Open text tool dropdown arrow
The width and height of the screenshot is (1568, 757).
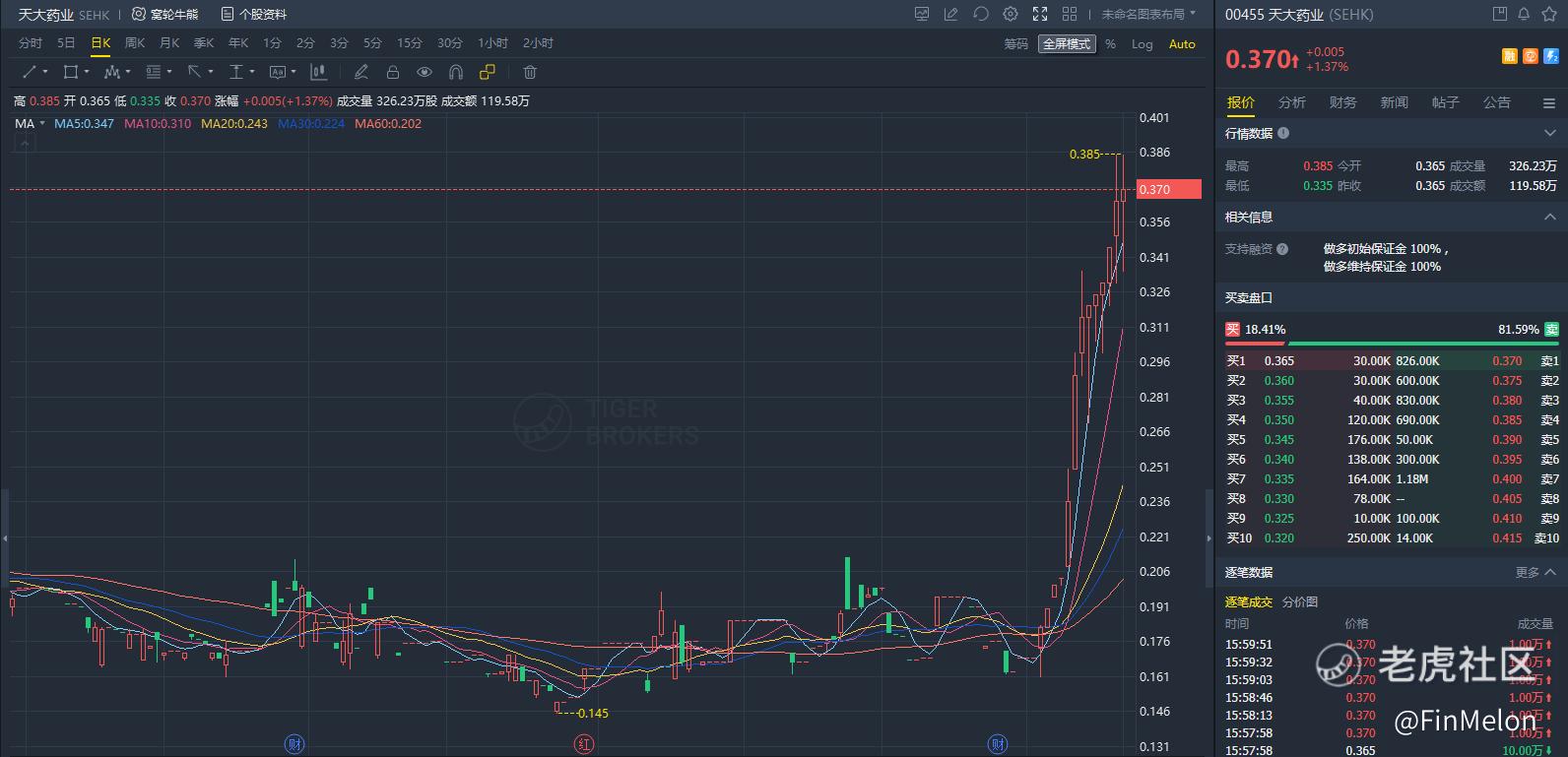294,72
